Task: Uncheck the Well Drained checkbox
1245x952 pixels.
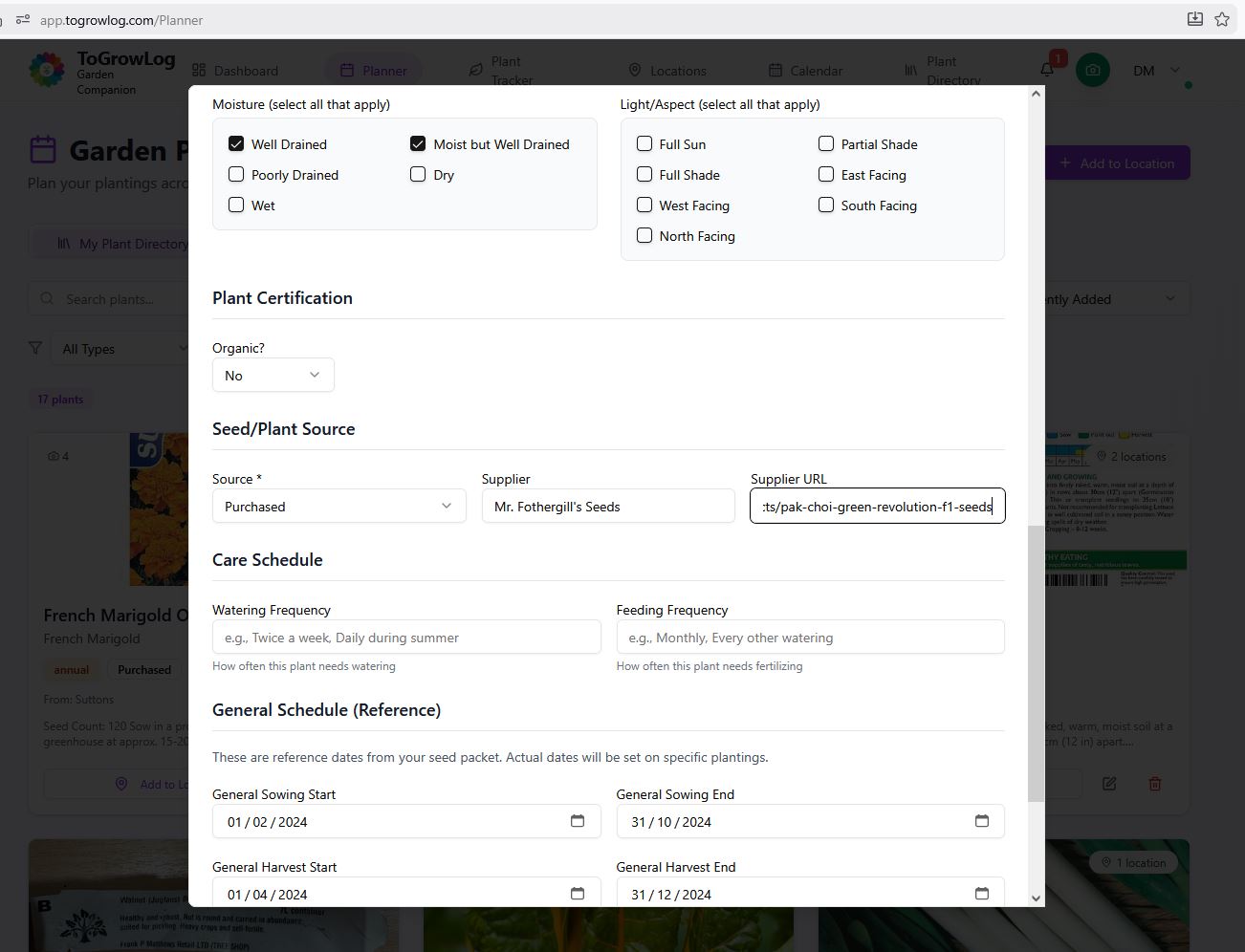Action: (236, 144)
